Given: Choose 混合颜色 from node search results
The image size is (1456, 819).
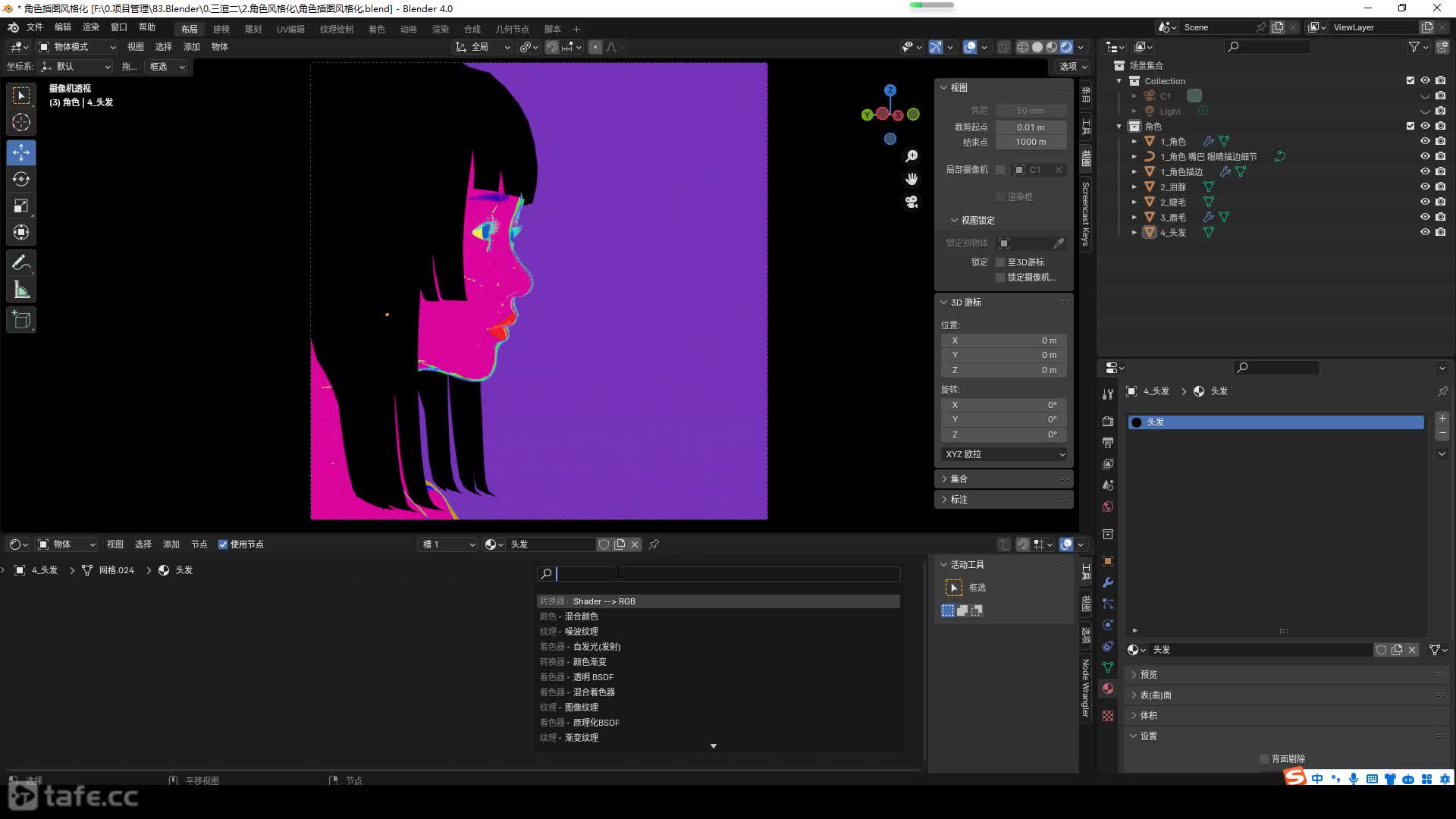Looking at the screenshot, I should click(x=718, y=617).
